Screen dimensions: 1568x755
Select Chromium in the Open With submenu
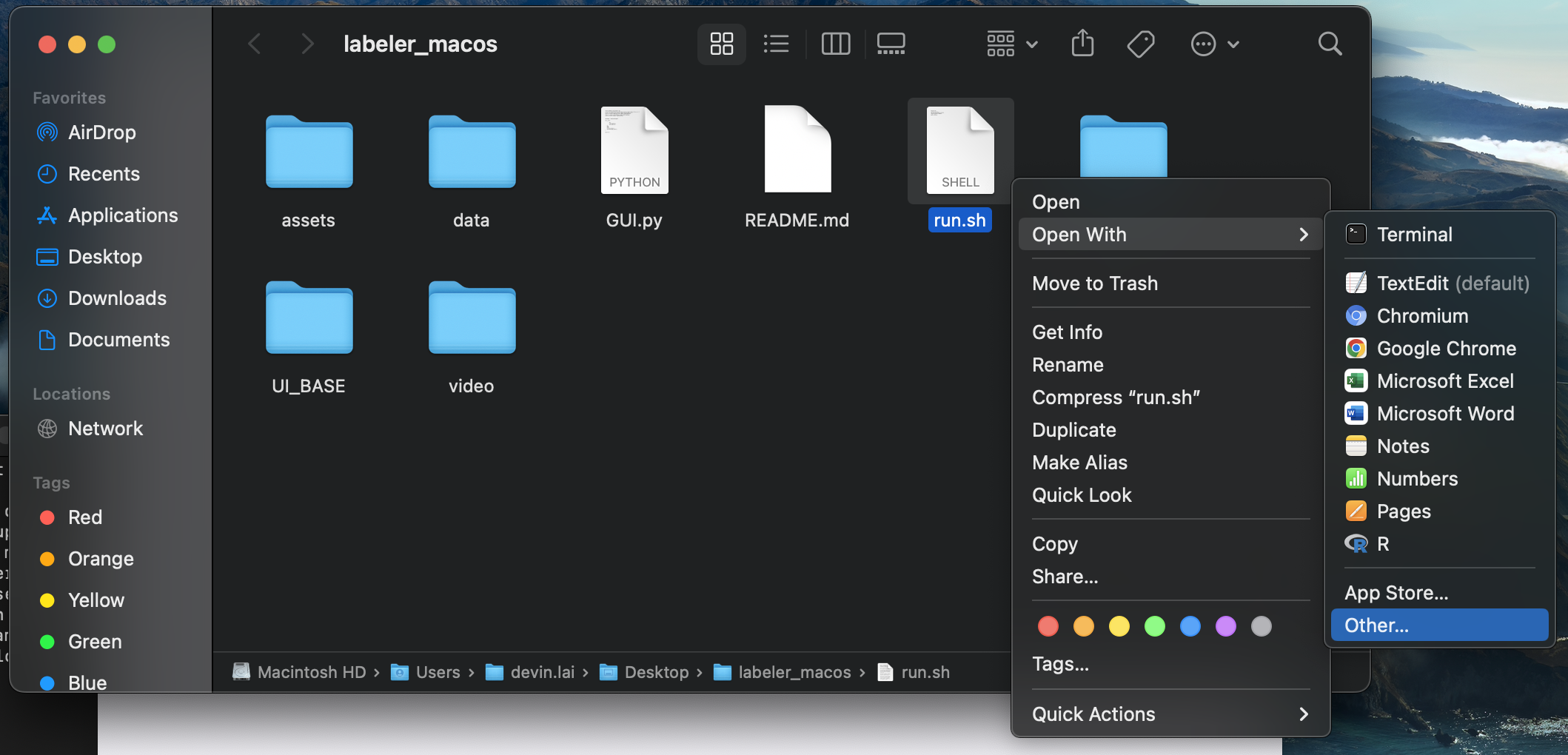1421,315
